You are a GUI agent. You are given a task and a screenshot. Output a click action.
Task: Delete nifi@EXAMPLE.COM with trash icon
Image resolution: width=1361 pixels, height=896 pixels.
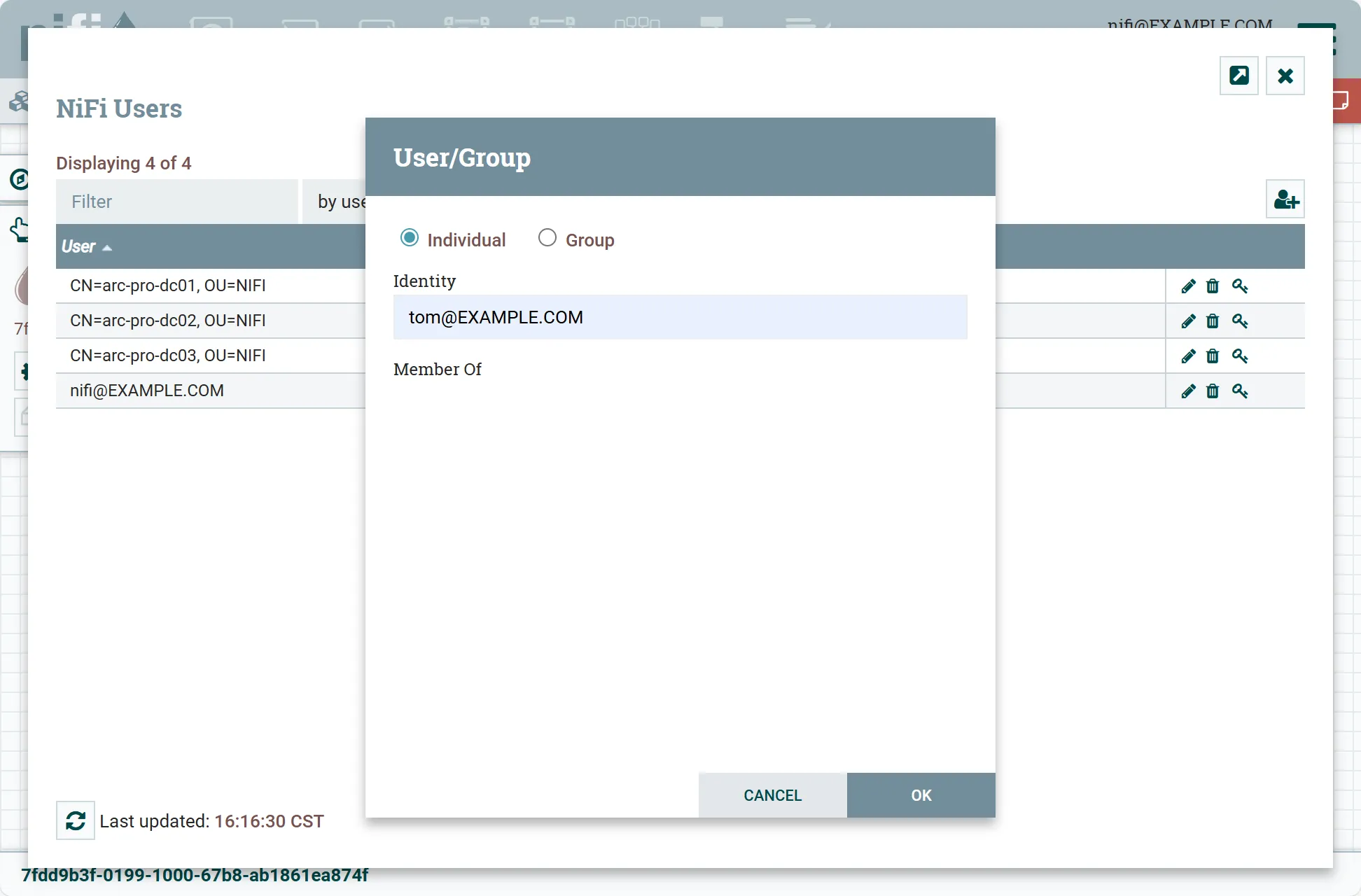pos(1213,391)
